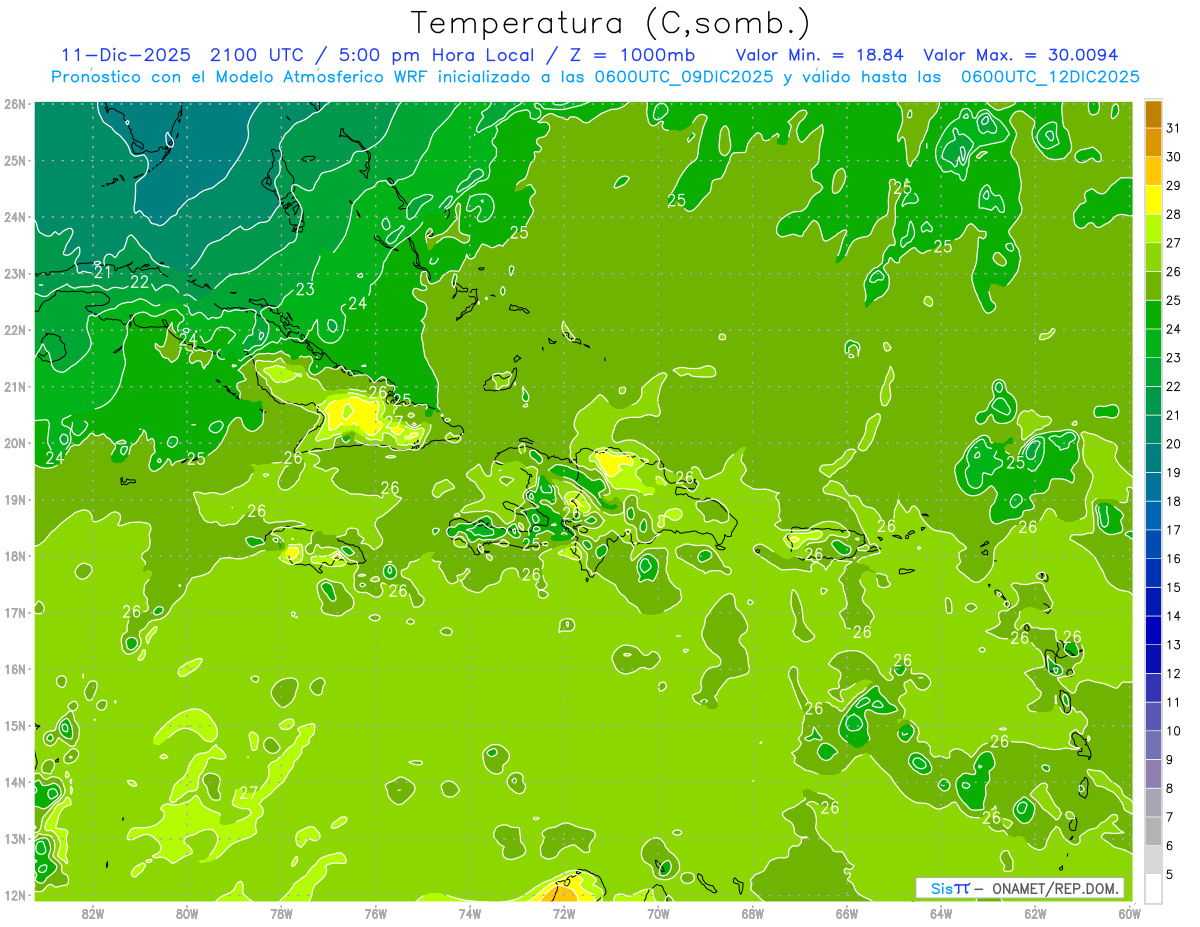Select the 'Z = 1000mb' level text

tap(632, 55)
